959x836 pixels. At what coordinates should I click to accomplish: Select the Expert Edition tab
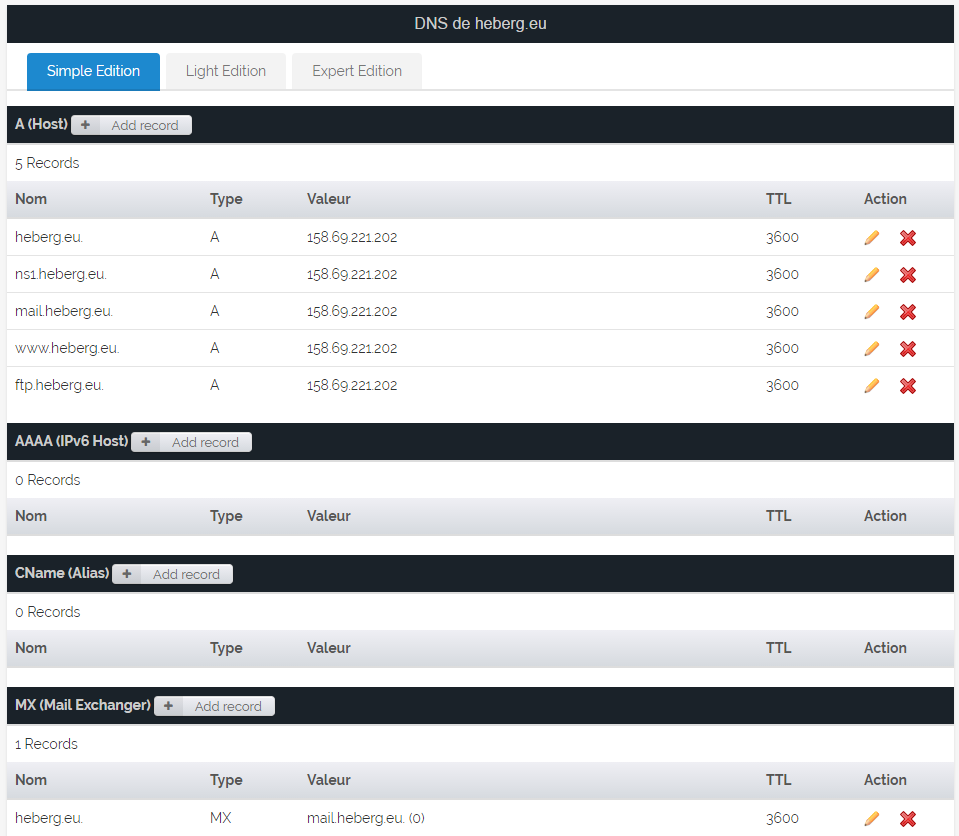tap(357, 71)
